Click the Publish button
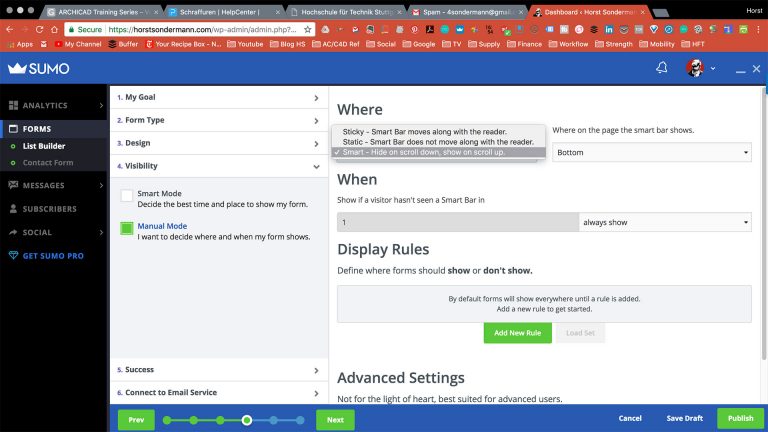The height and width of the screenshot is (432, 768). 740,419
